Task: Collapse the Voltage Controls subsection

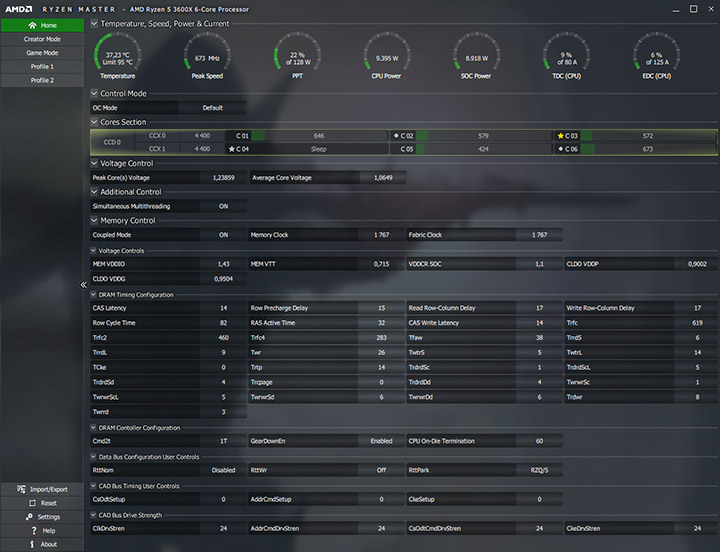Action: 93,251
